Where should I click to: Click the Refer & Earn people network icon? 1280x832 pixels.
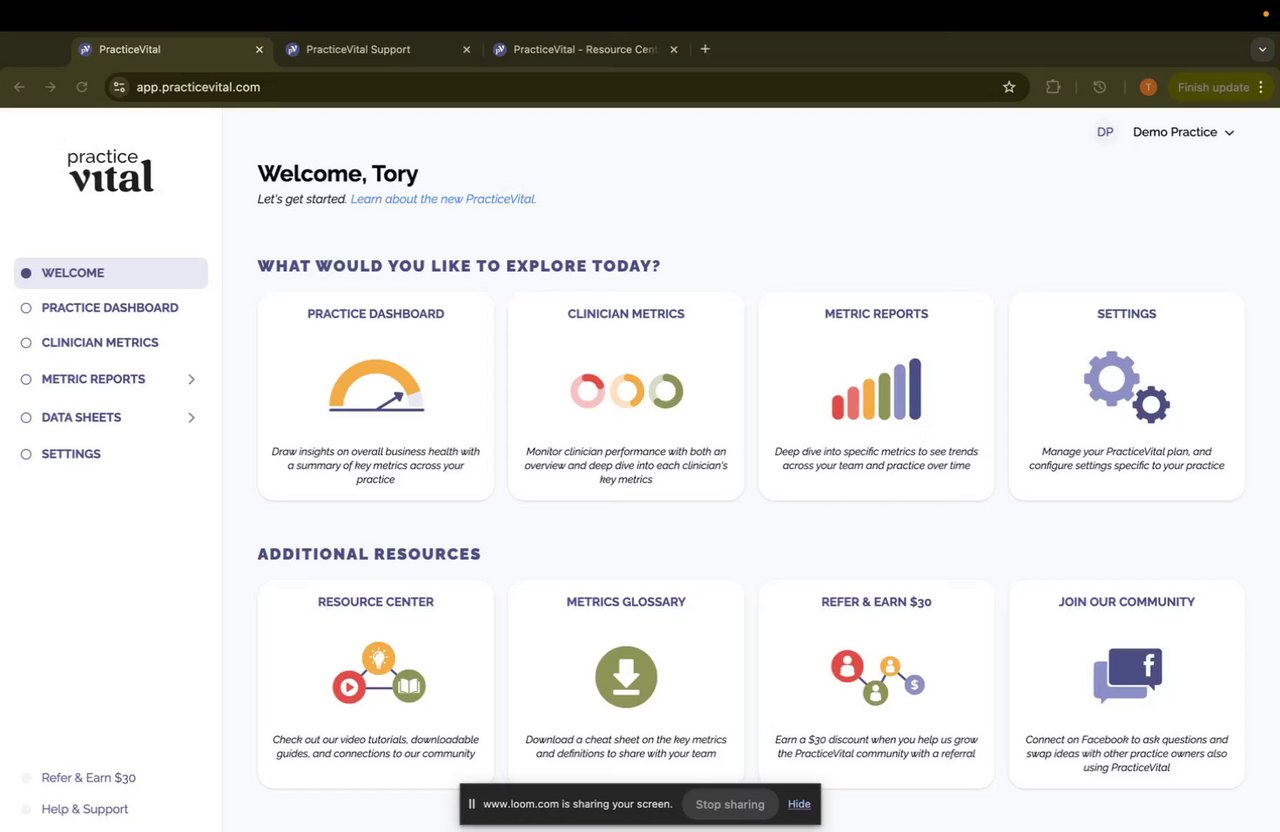[x=877, y=677]
